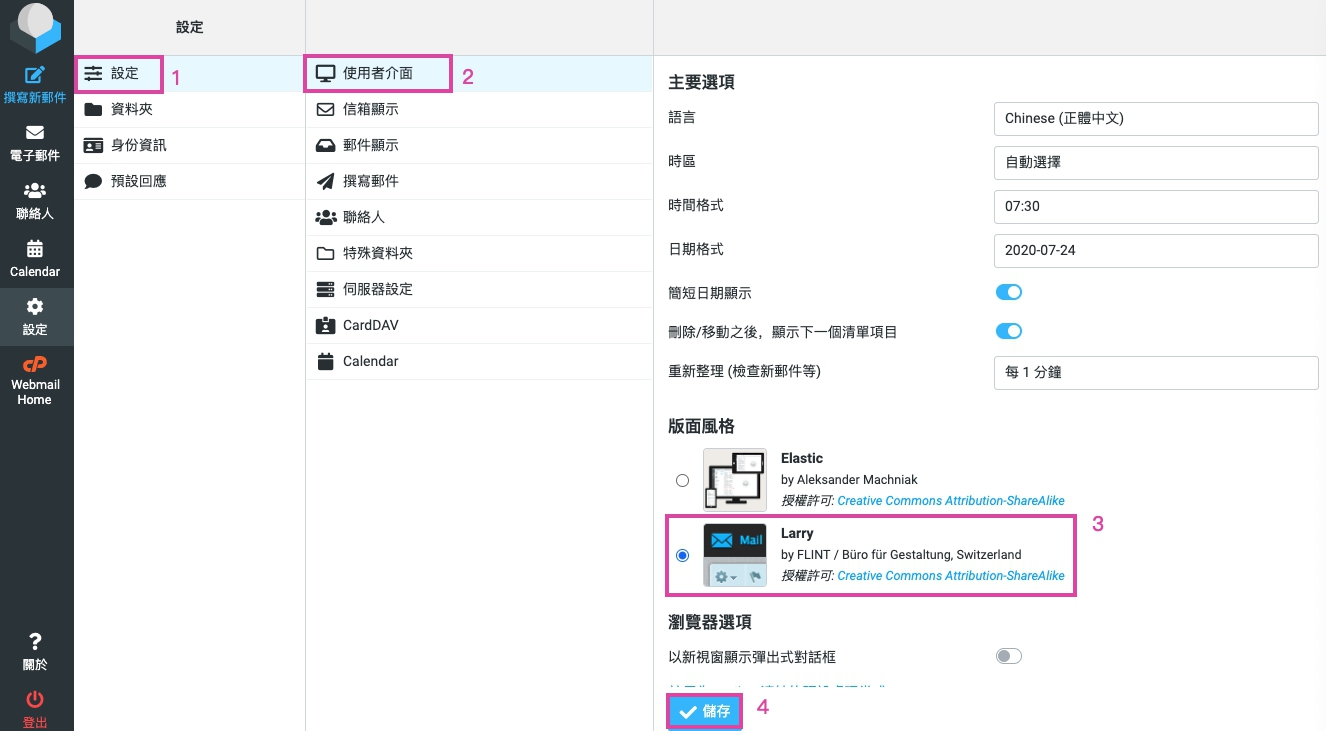
Task: Click the 撰寫新郵件 compose icon
Action: 35,75
